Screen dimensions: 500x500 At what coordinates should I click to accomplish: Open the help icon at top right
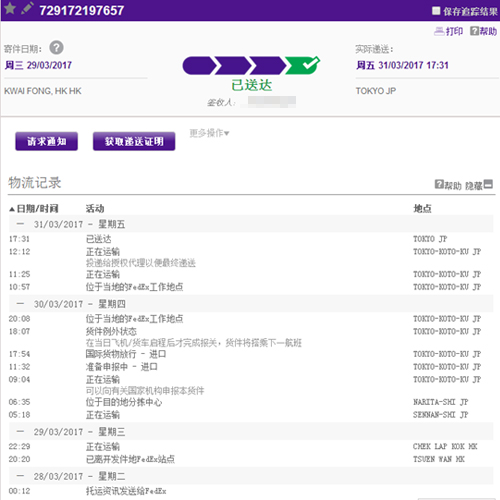coord(474,31)
